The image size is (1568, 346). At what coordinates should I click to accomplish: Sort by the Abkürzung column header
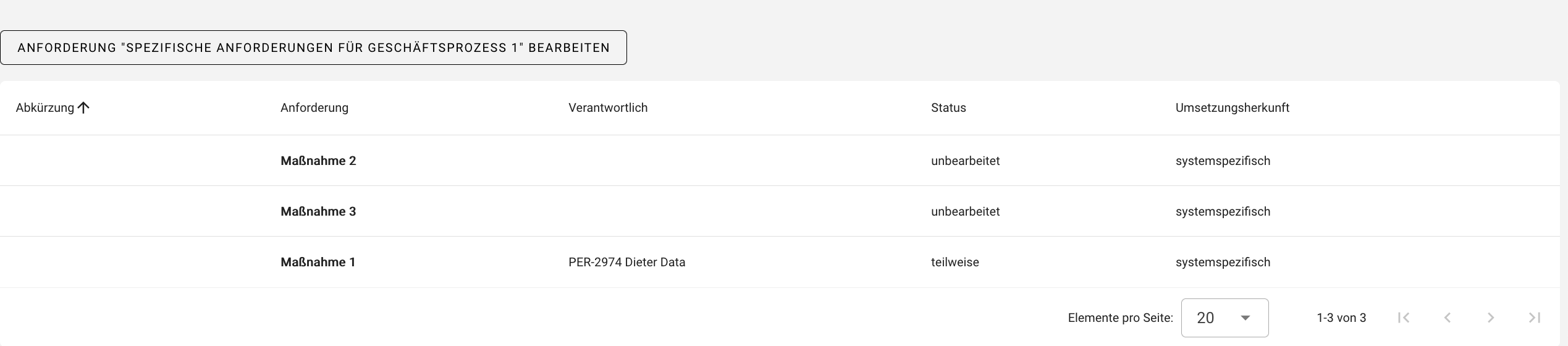(x=45, y=108)
